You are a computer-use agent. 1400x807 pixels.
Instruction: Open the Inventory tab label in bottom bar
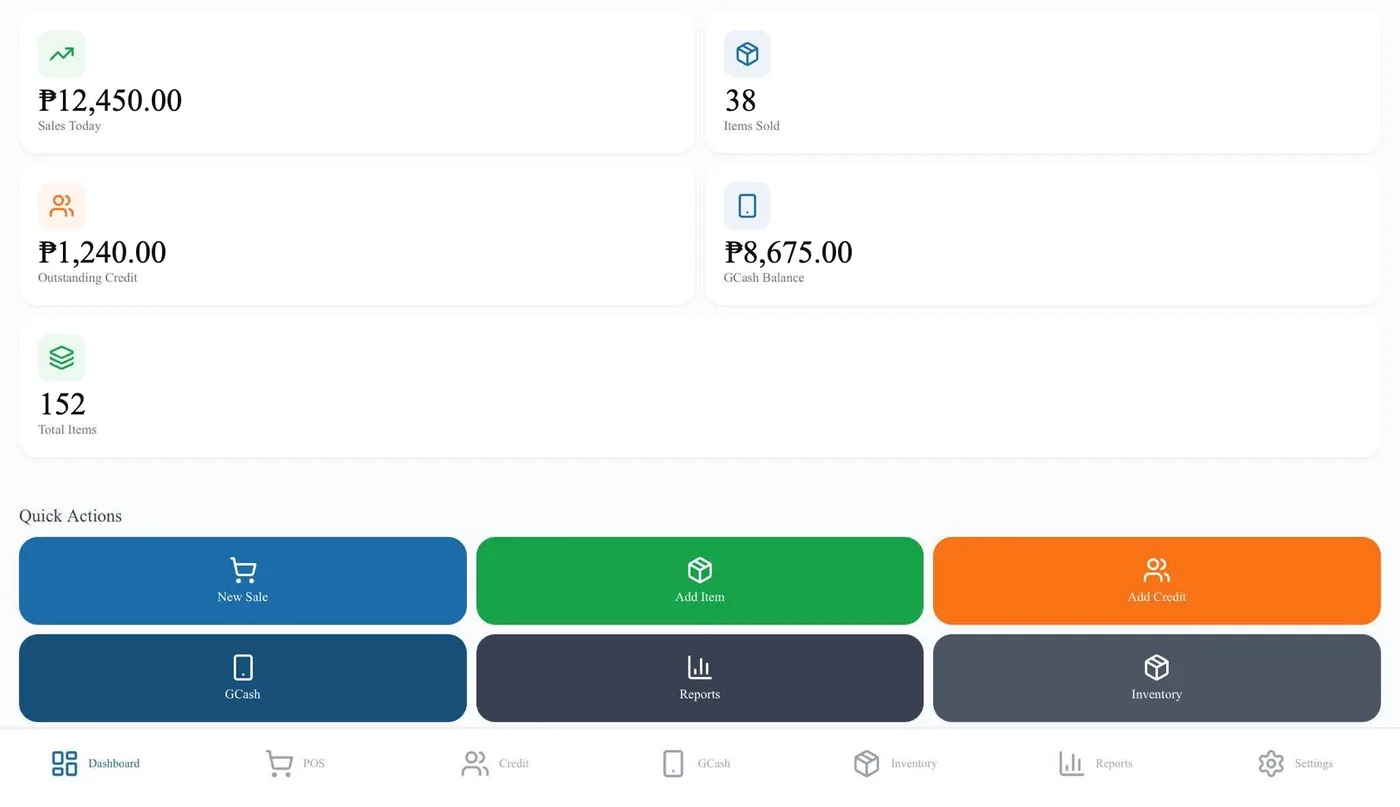point(914,764)
